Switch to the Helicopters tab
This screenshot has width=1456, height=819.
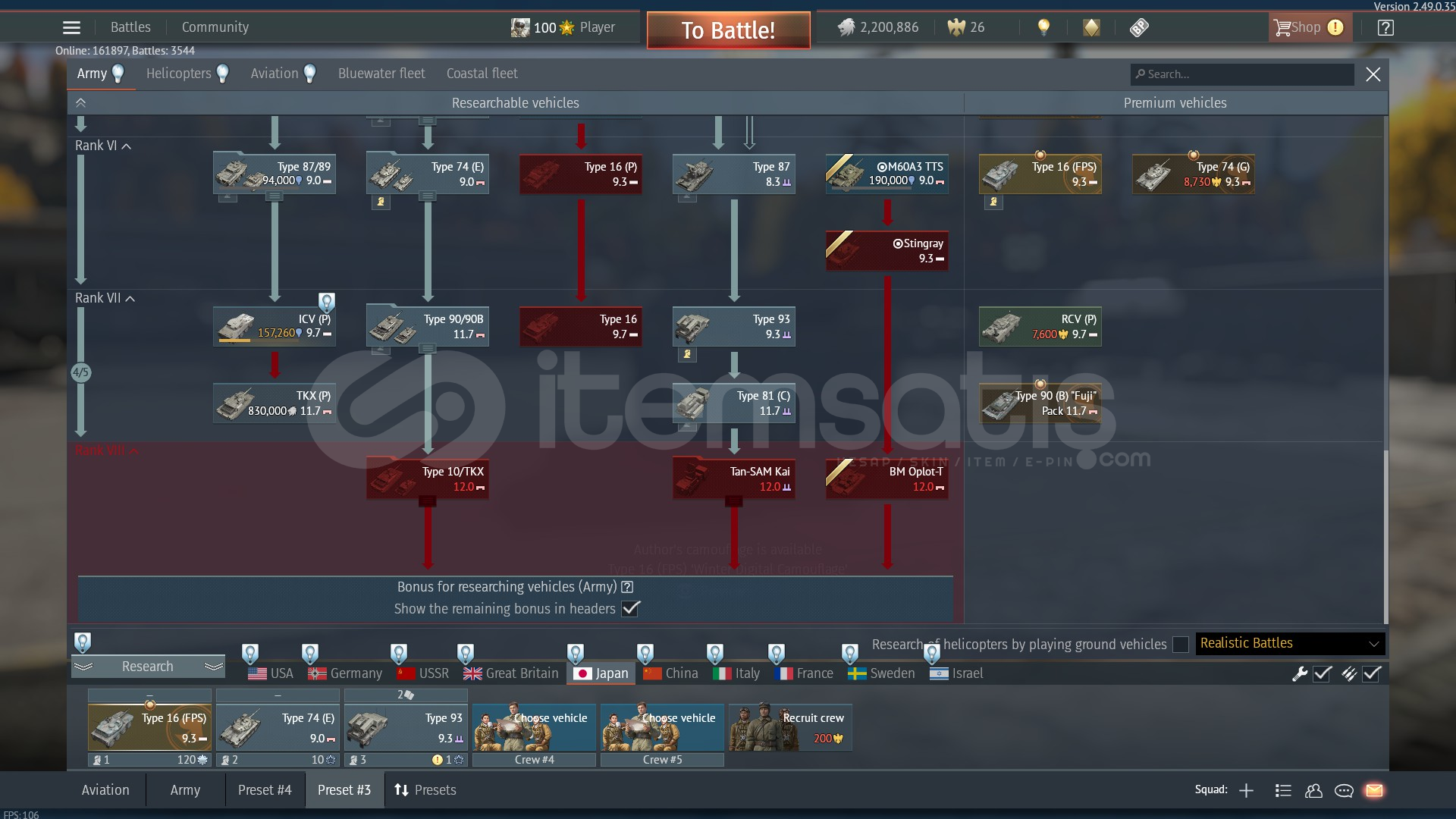tap(179, 74)
